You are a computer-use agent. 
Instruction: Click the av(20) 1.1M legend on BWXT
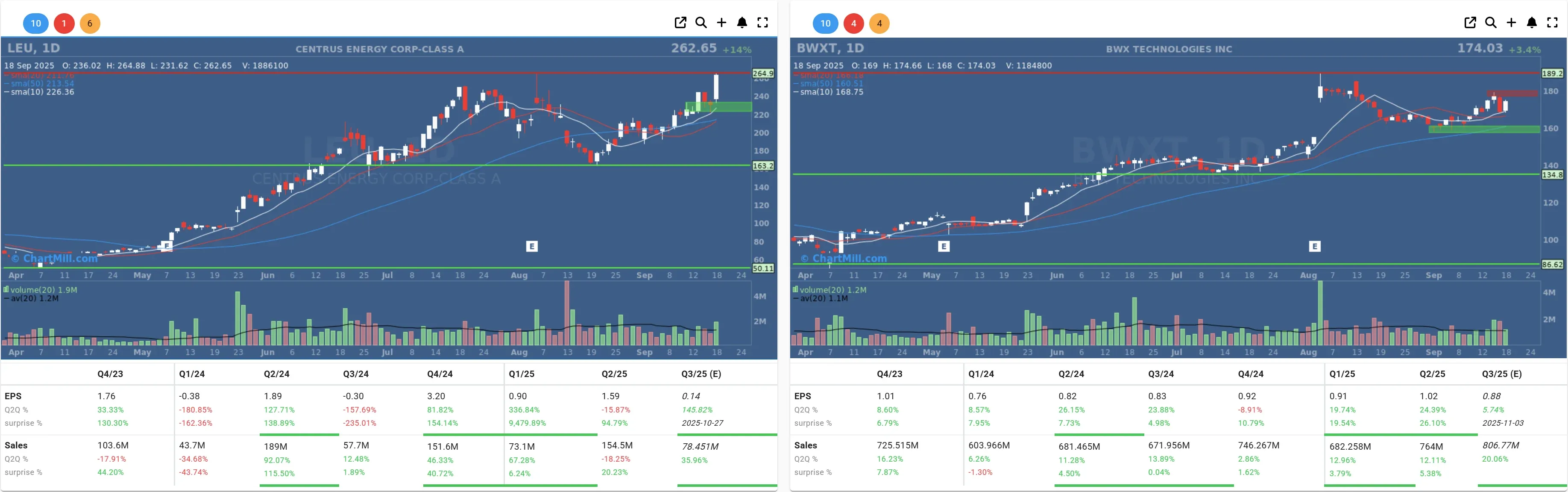(821, 298)
